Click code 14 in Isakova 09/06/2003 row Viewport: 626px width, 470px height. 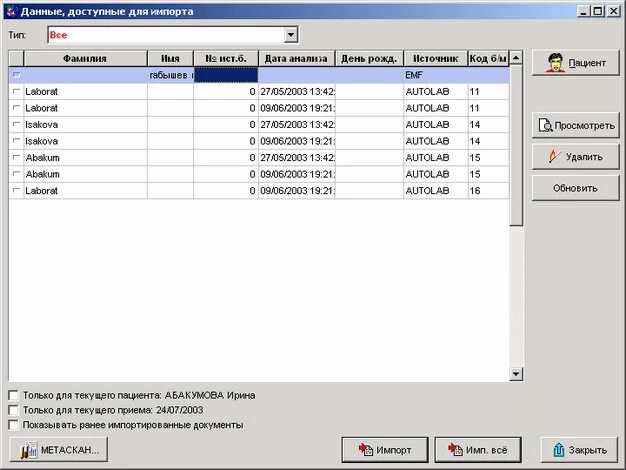point(475,141)
